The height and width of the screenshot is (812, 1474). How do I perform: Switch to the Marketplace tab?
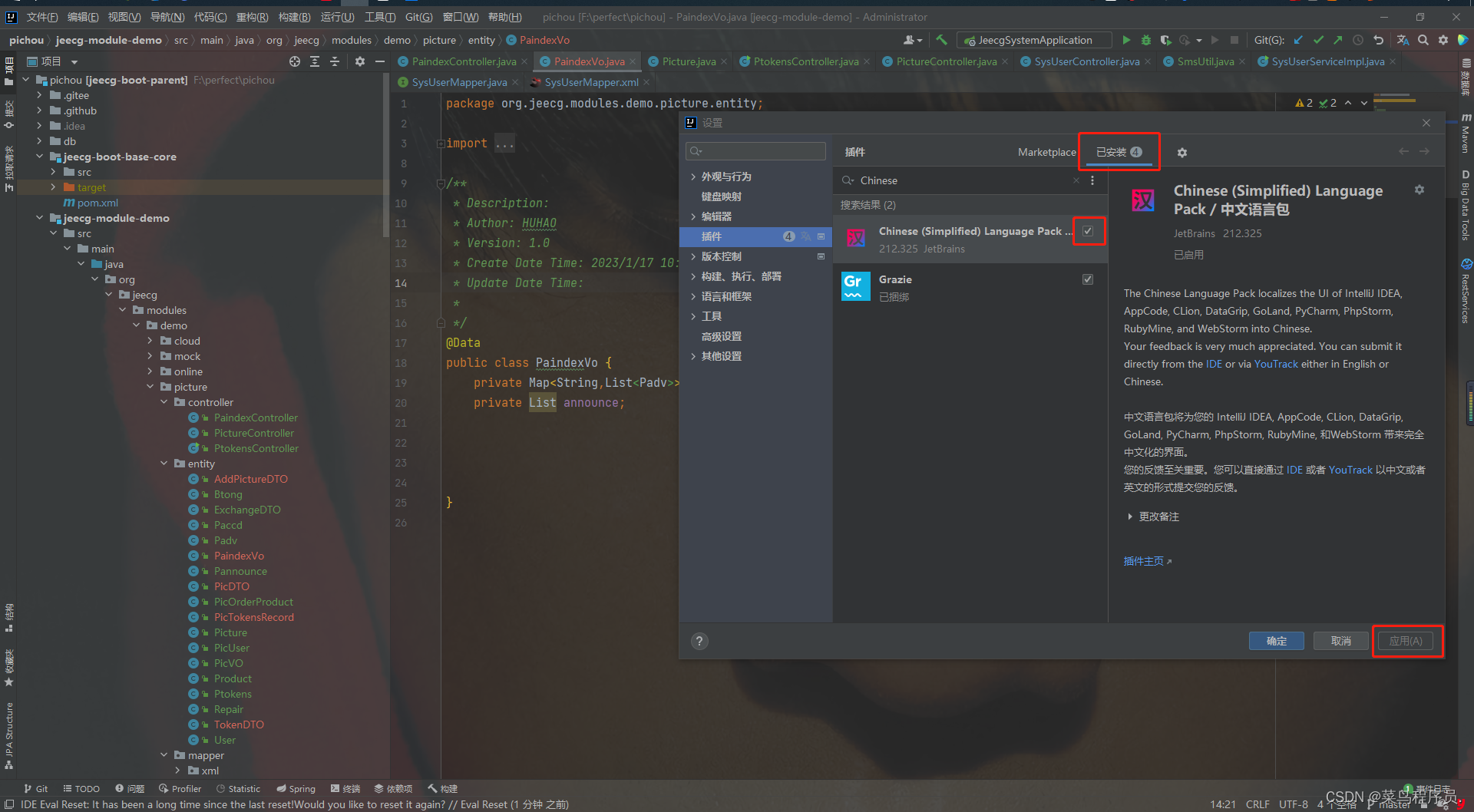1046,151
